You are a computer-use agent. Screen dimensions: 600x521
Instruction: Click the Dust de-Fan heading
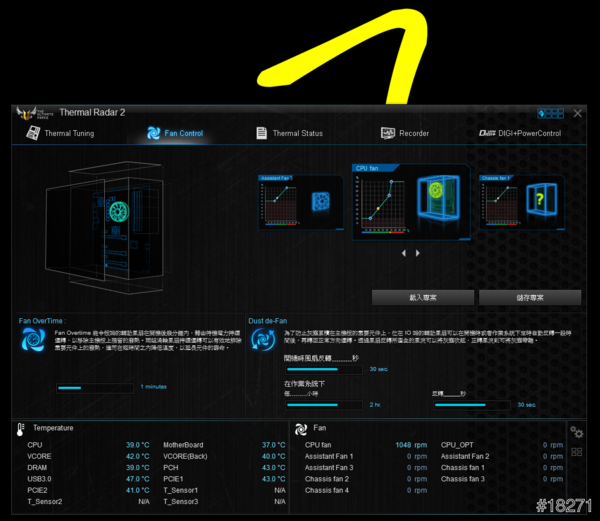coord(267,321)
